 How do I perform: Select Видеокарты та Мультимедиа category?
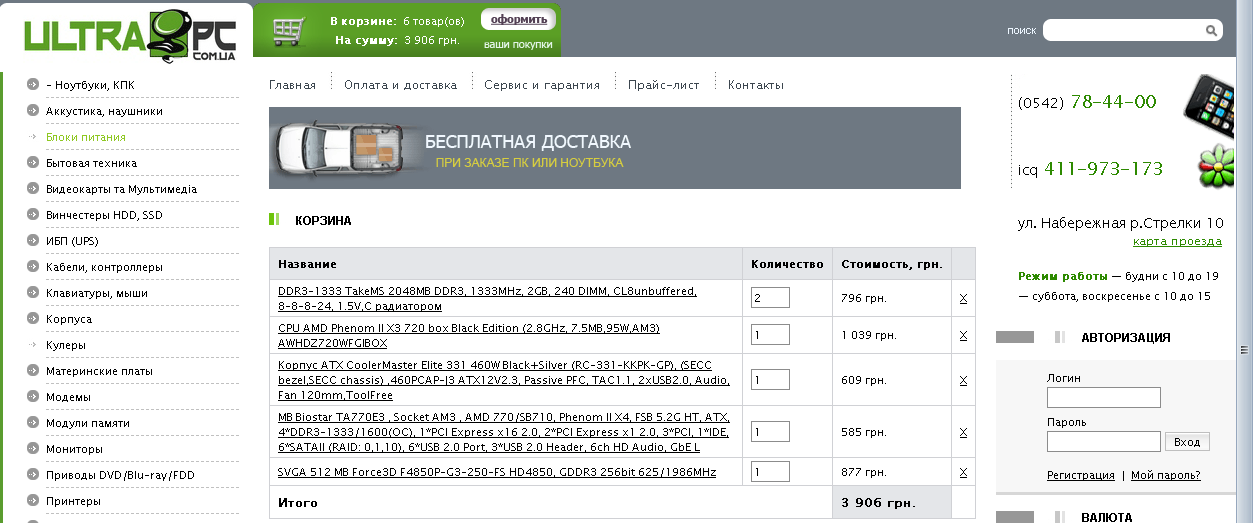121,189
